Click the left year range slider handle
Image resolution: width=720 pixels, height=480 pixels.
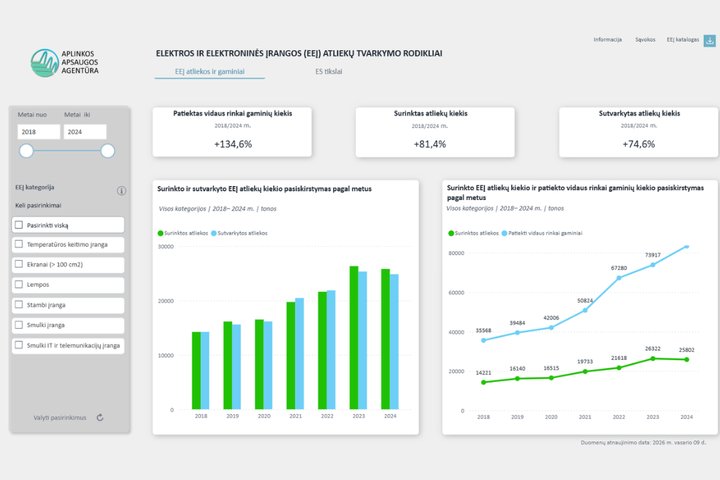(x=26, y=151)
